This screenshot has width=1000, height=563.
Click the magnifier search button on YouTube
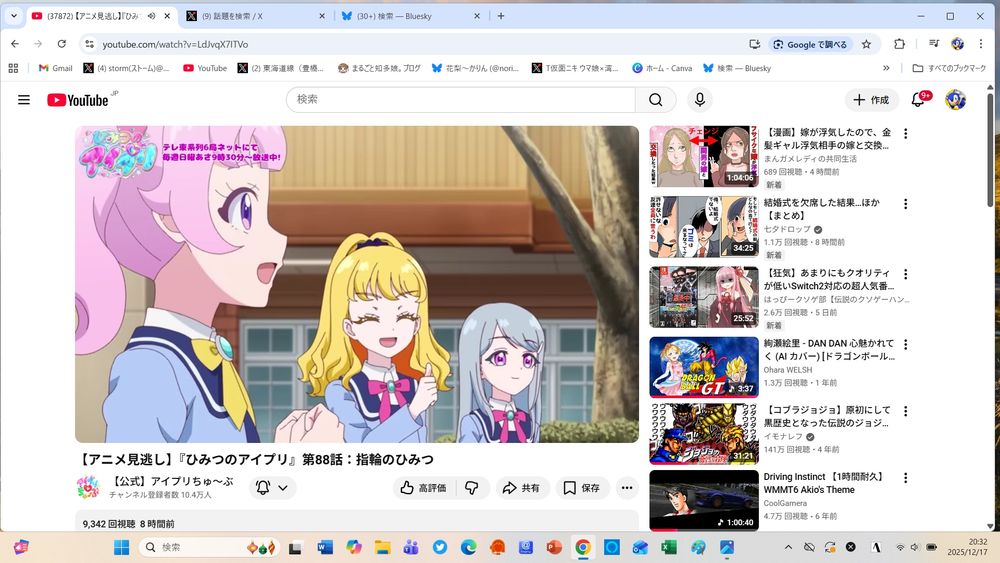click(655, 99)
